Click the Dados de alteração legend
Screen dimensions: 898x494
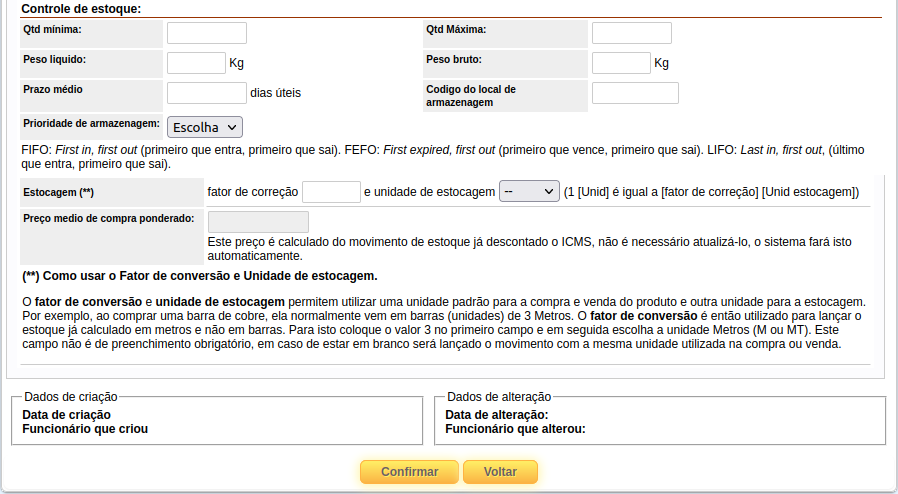tap(498, 397)
